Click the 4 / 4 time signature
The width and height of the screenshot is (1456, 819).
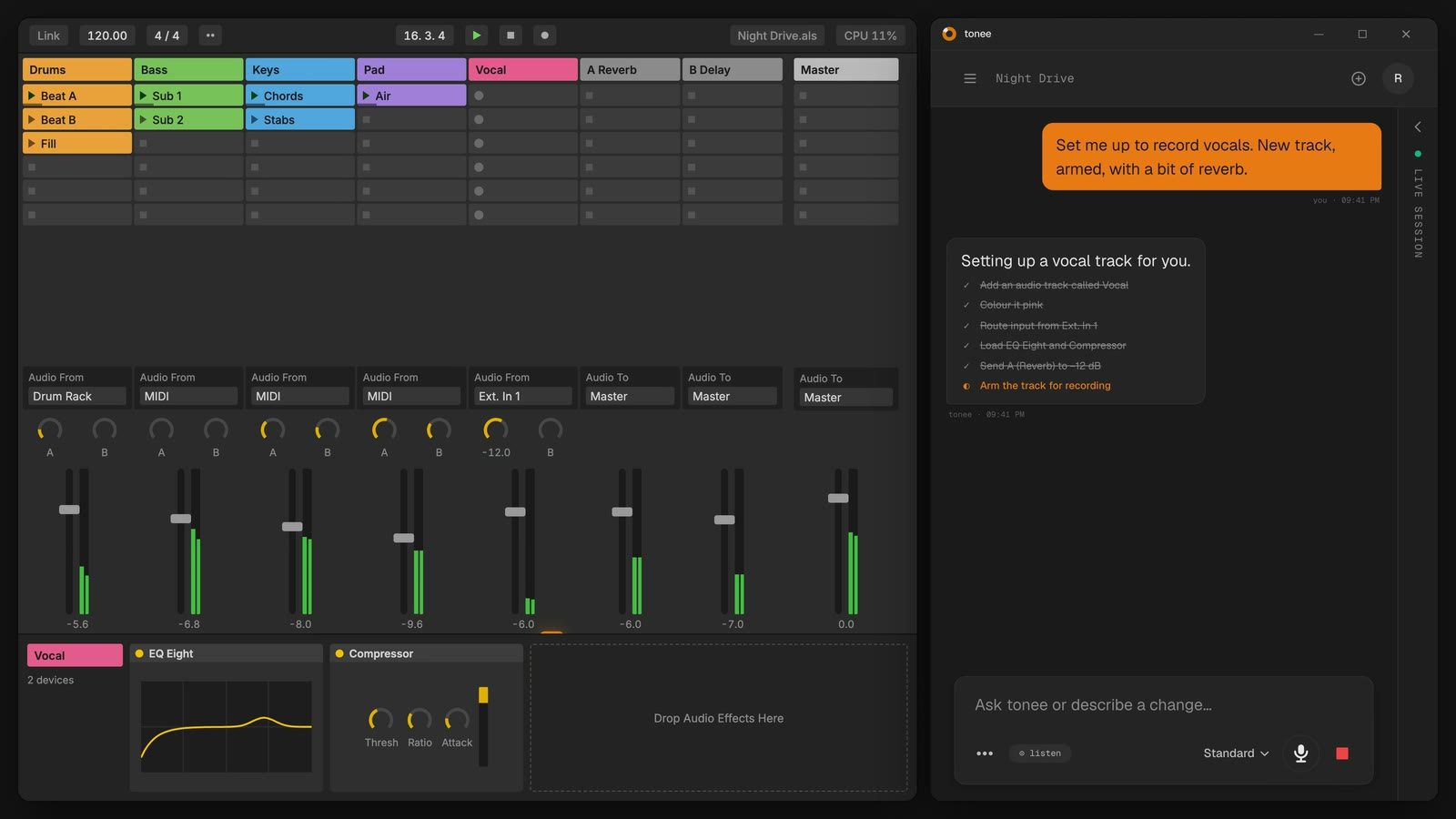pyautogui.click(x=167, y=35)
